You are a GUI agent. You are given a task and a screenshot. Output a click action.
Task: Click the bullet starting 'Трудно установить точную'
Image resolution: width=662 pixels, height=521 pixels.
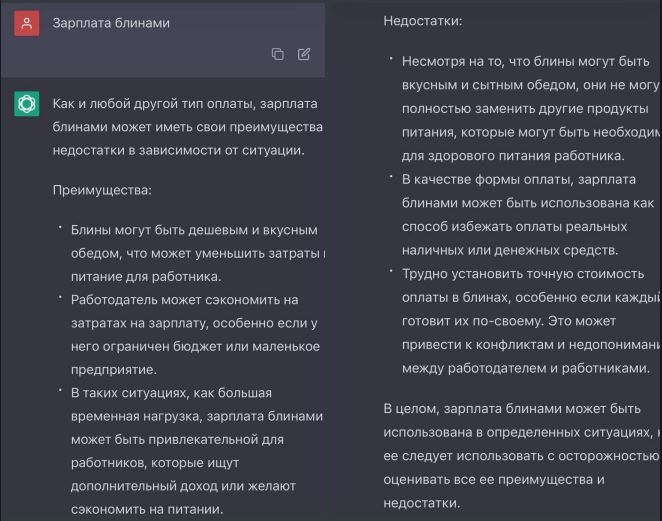point(531,321)
